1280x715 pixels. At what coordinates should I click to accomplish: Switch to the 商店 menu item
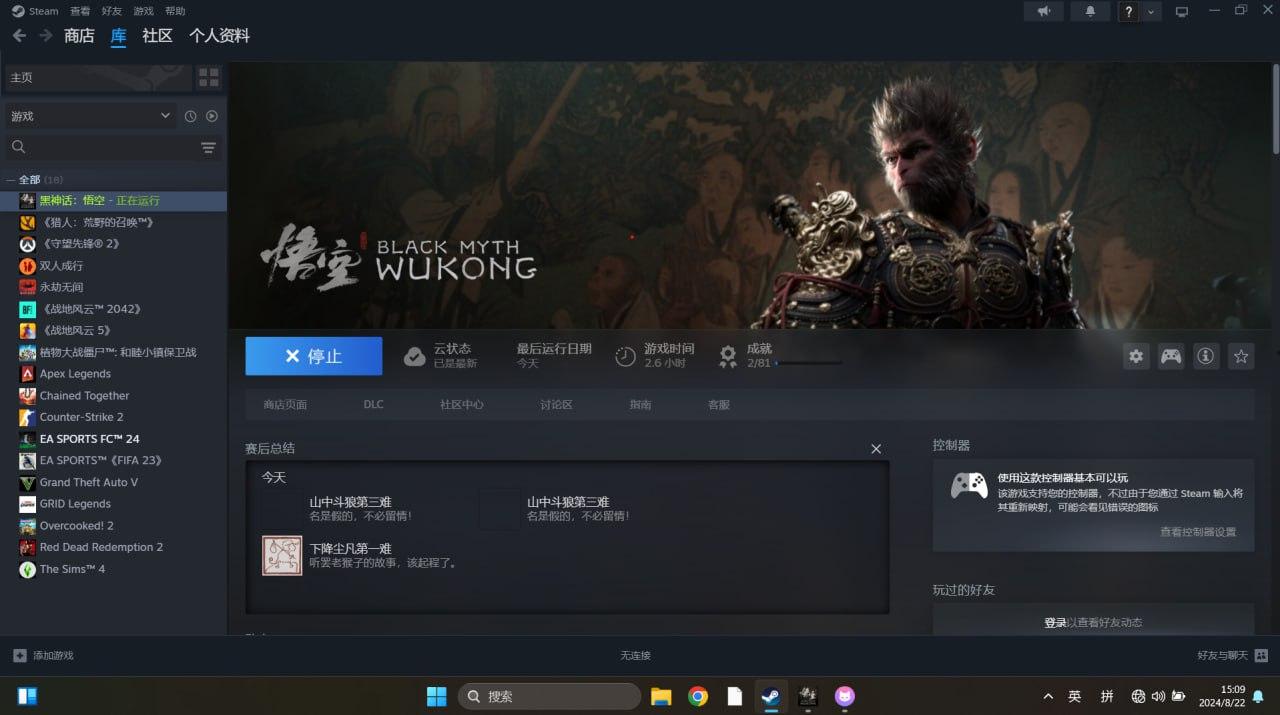pos(79,35)
